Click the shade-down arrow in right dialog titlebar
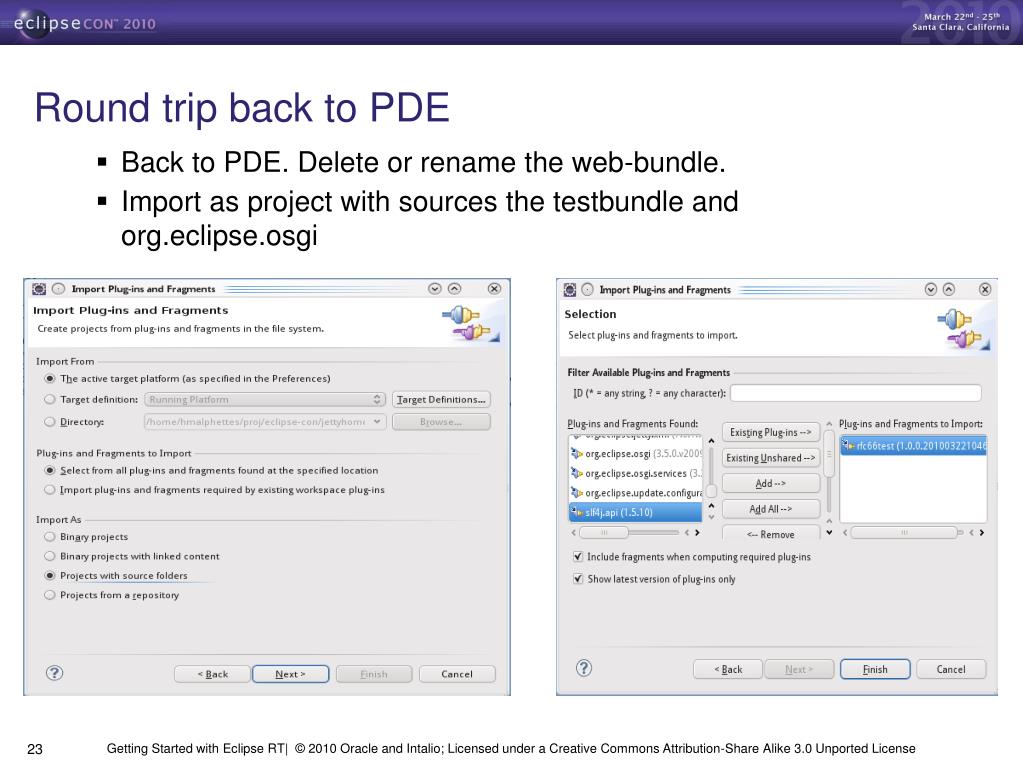 (x=931, y=289)
